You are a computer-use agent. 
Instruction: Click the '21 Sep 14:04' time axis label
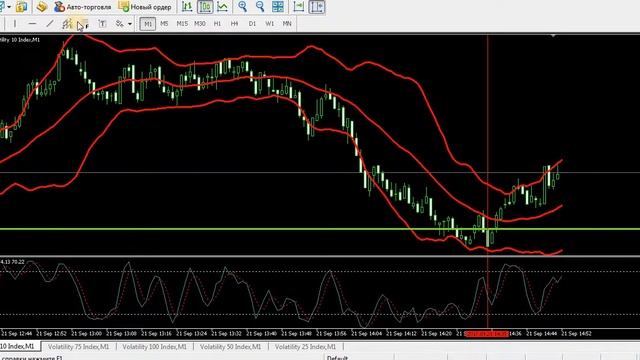pyautogui.click(x=367, y=333)
